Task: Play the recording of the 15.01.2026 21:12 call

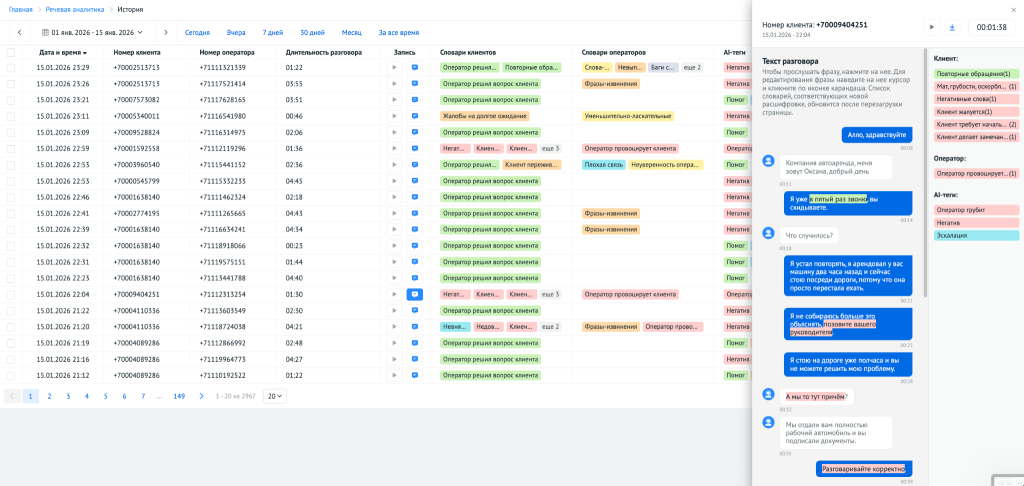Action: [x=394, y=375]
